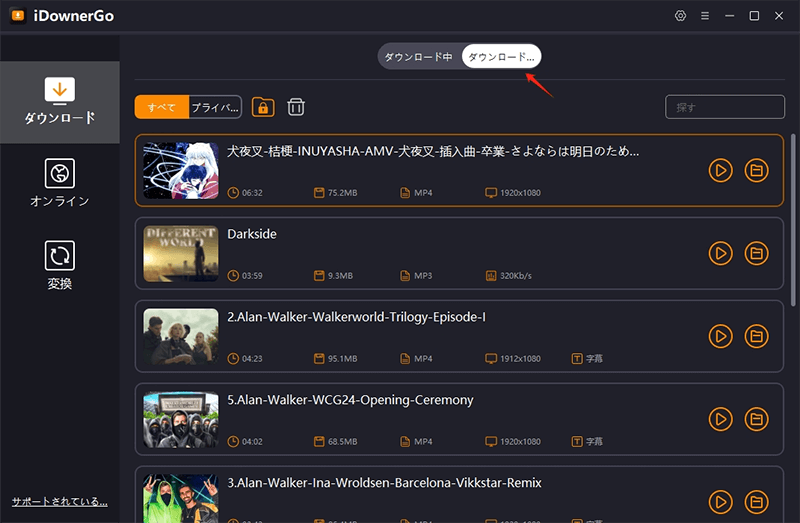Click the Darkside album thumbnail
Image resolution: width=800 pixels, height=523 pixels.
pyautogui.click(x=181, y=253)
